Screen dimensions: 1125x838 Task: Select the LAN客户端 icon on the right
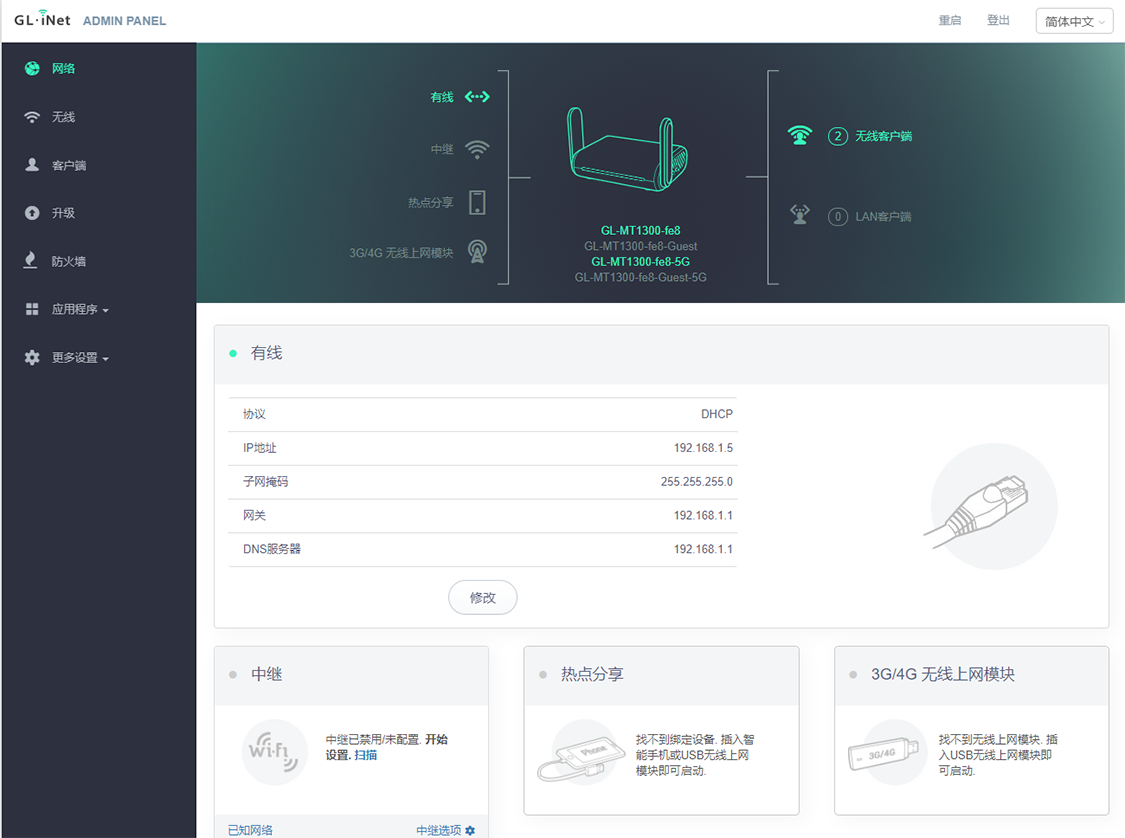(800, 212)
